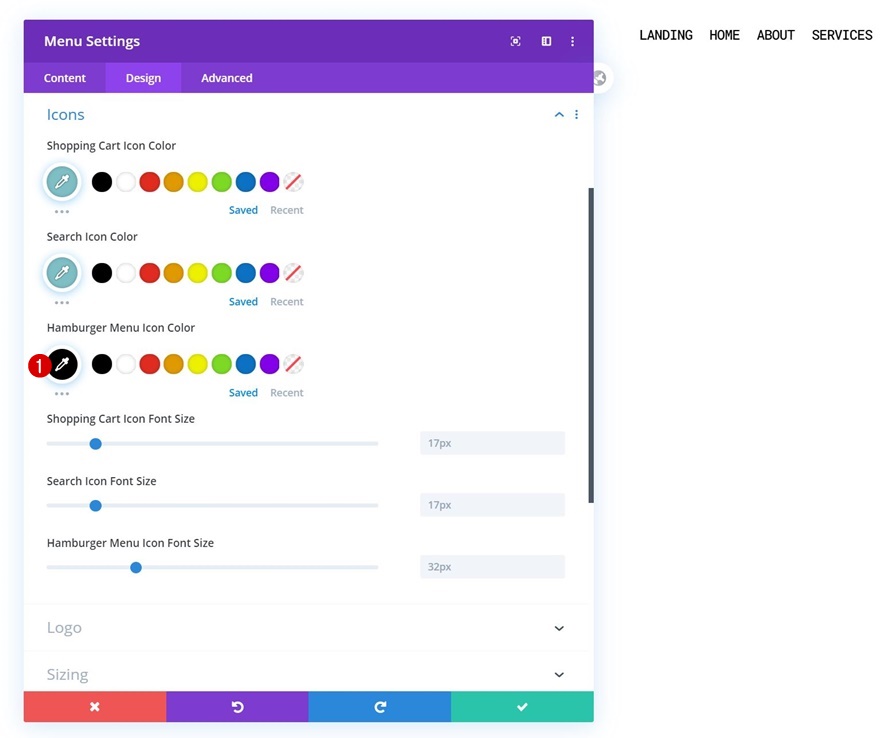Toggle the split column view icon
Screen dimensions: 880x738
click(x=546, y=41)
